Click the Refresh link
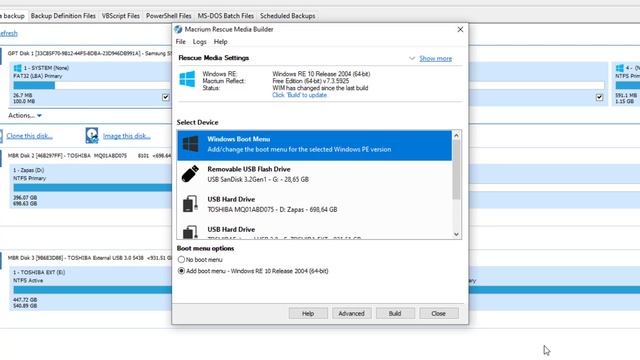Screen dimensions: 640x360 tap(9, 33)
